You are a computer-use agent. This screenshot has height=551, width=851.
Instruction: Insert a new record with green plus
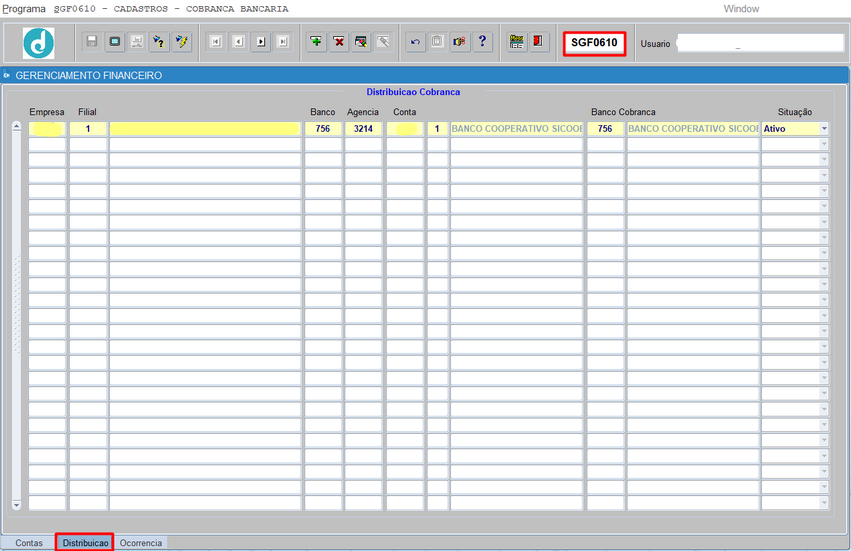click(x=316, y=42)
